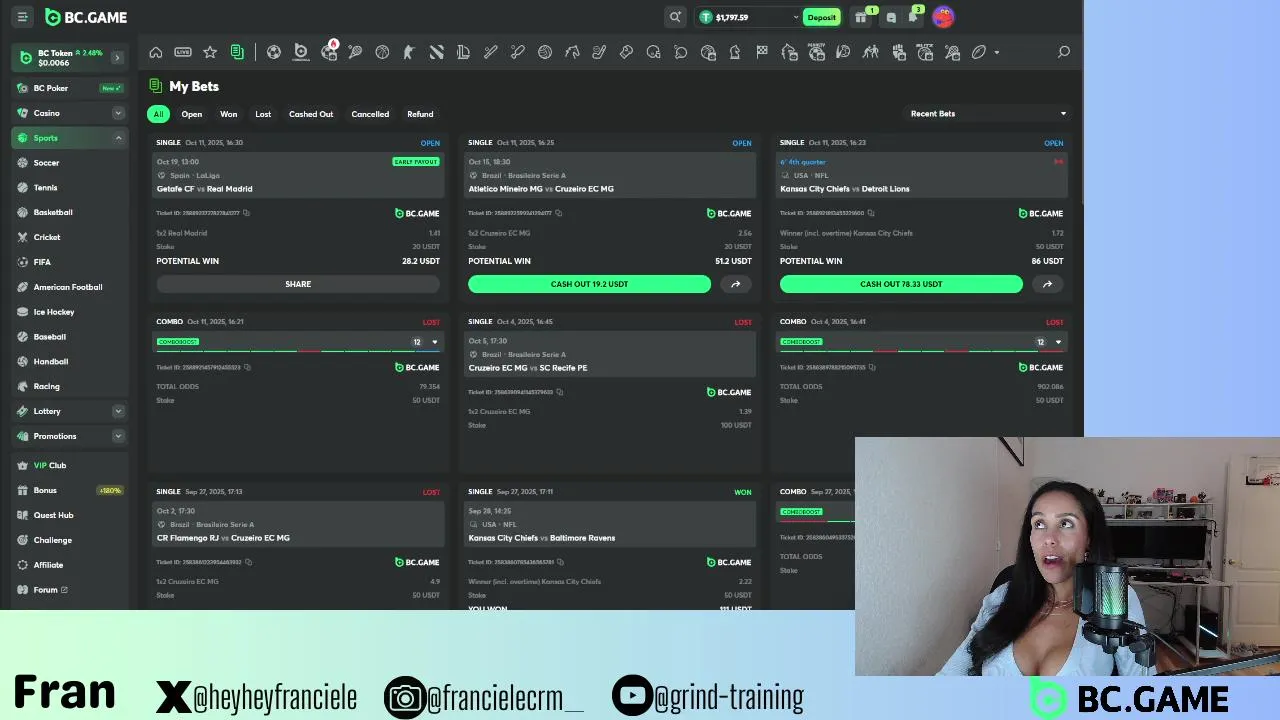
Task: Open the notifications bell icon
Action: (913, 17)
